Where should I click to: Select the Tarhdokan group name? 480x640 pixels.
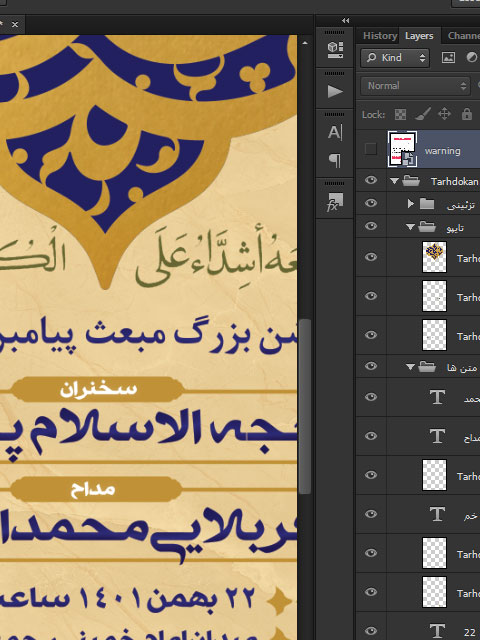tap(454, 181)
